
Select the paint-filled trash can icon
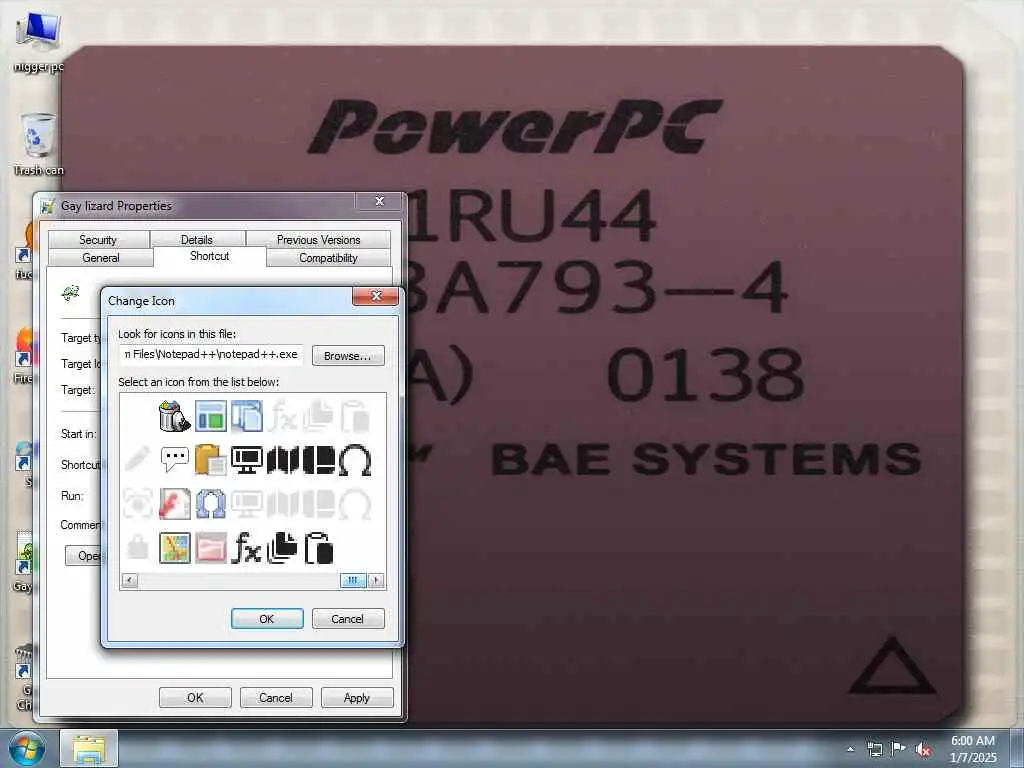click(174, 416)
